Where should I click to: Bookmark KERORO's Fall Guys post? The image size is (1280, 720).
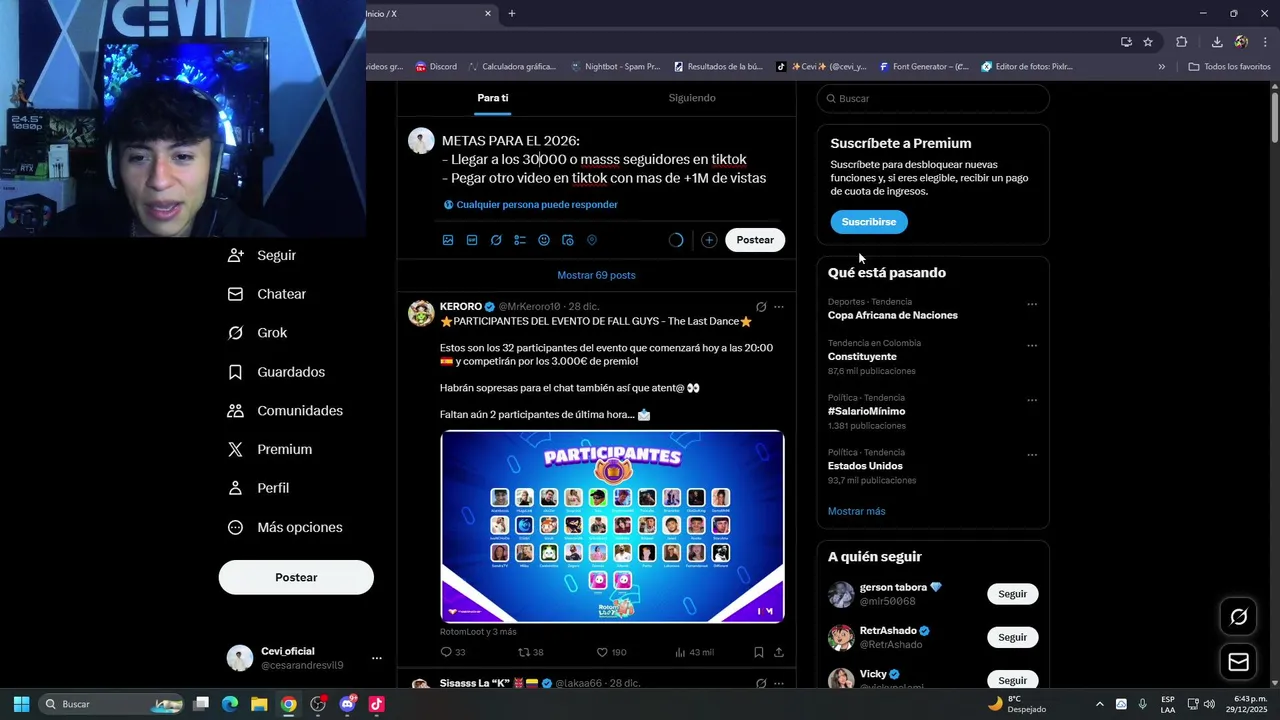(759, 652)
